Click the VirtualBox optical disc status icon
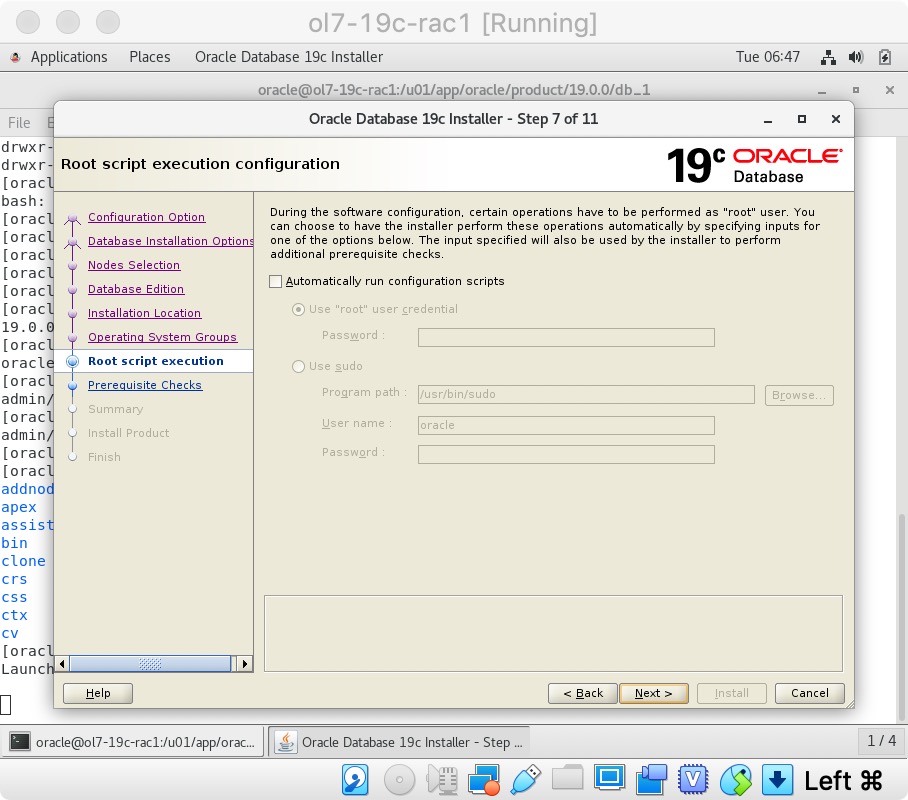908x800 pixels. tap(400, 780)
